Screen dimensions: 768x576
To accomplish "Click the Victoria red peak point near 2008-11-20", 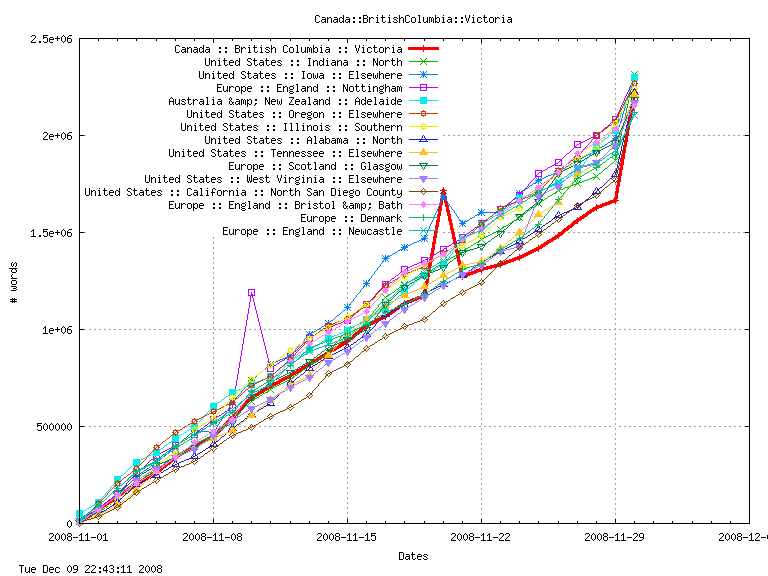I will (x=443, y=190).
